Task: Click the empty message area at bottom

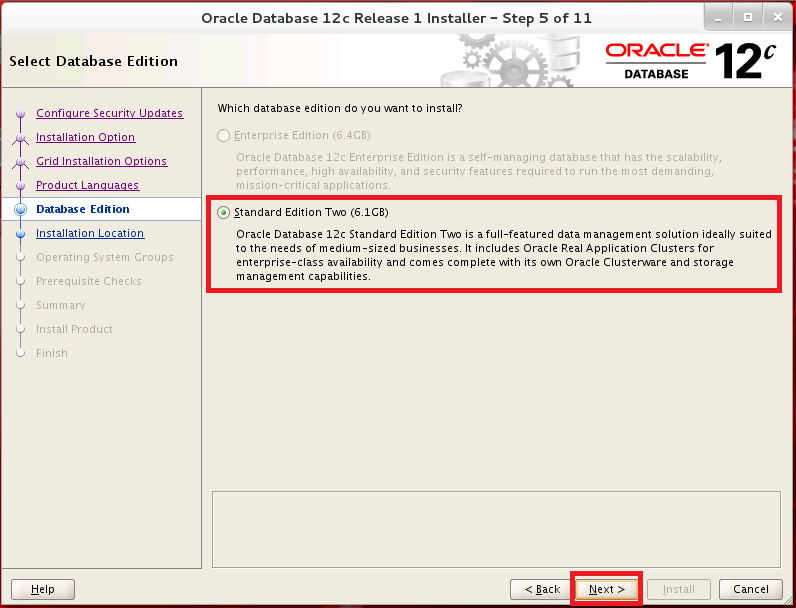Action: point(496,529)
